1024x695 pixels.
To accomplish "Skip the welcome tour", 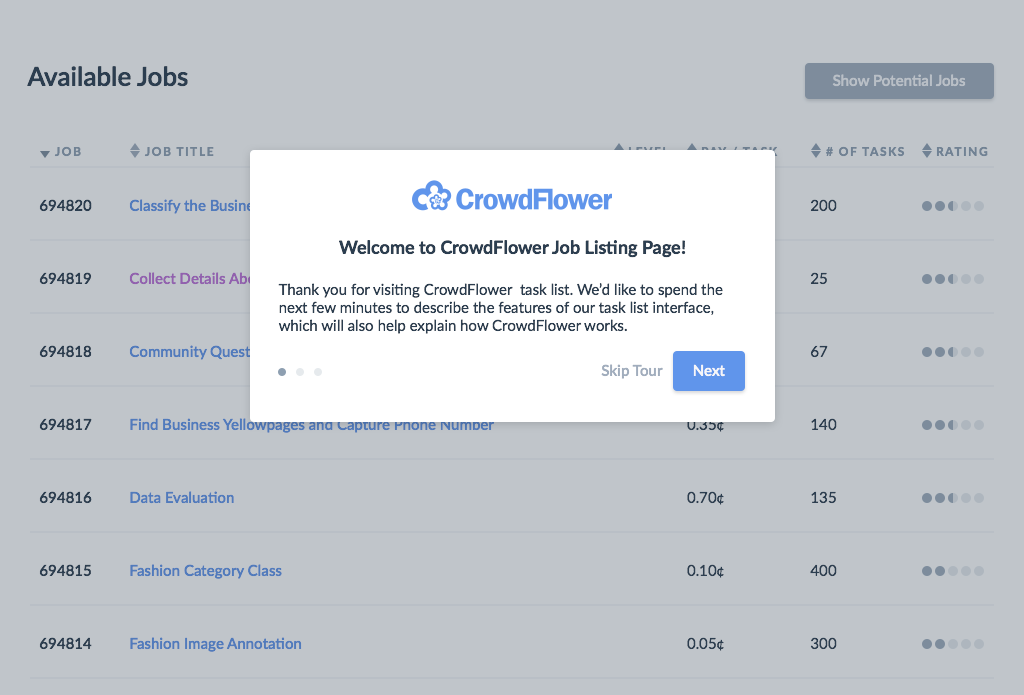I will pos(632,371).
